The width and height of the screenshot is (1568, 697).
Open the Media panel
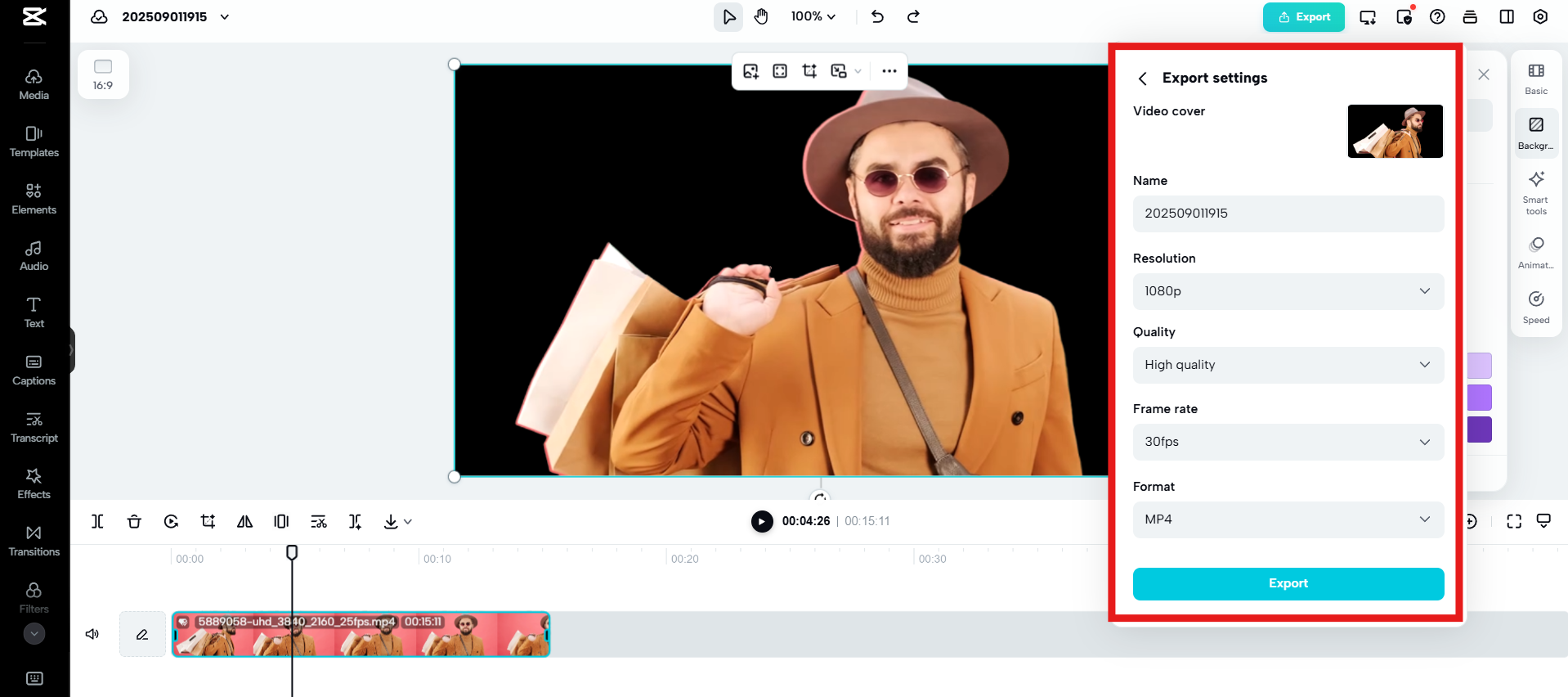[34, 85]
